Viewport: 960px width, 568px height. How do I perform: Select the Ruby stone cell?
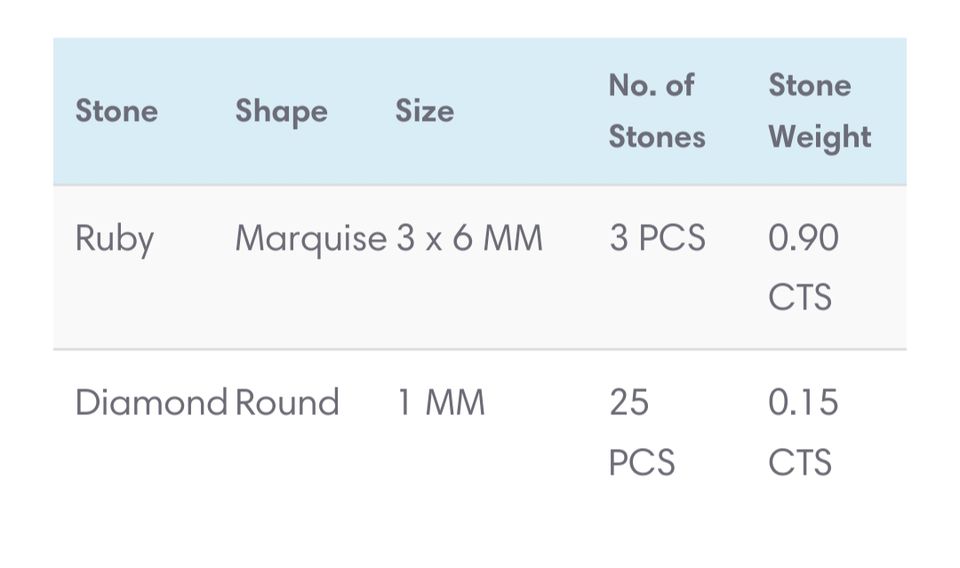tap(114, 239)
